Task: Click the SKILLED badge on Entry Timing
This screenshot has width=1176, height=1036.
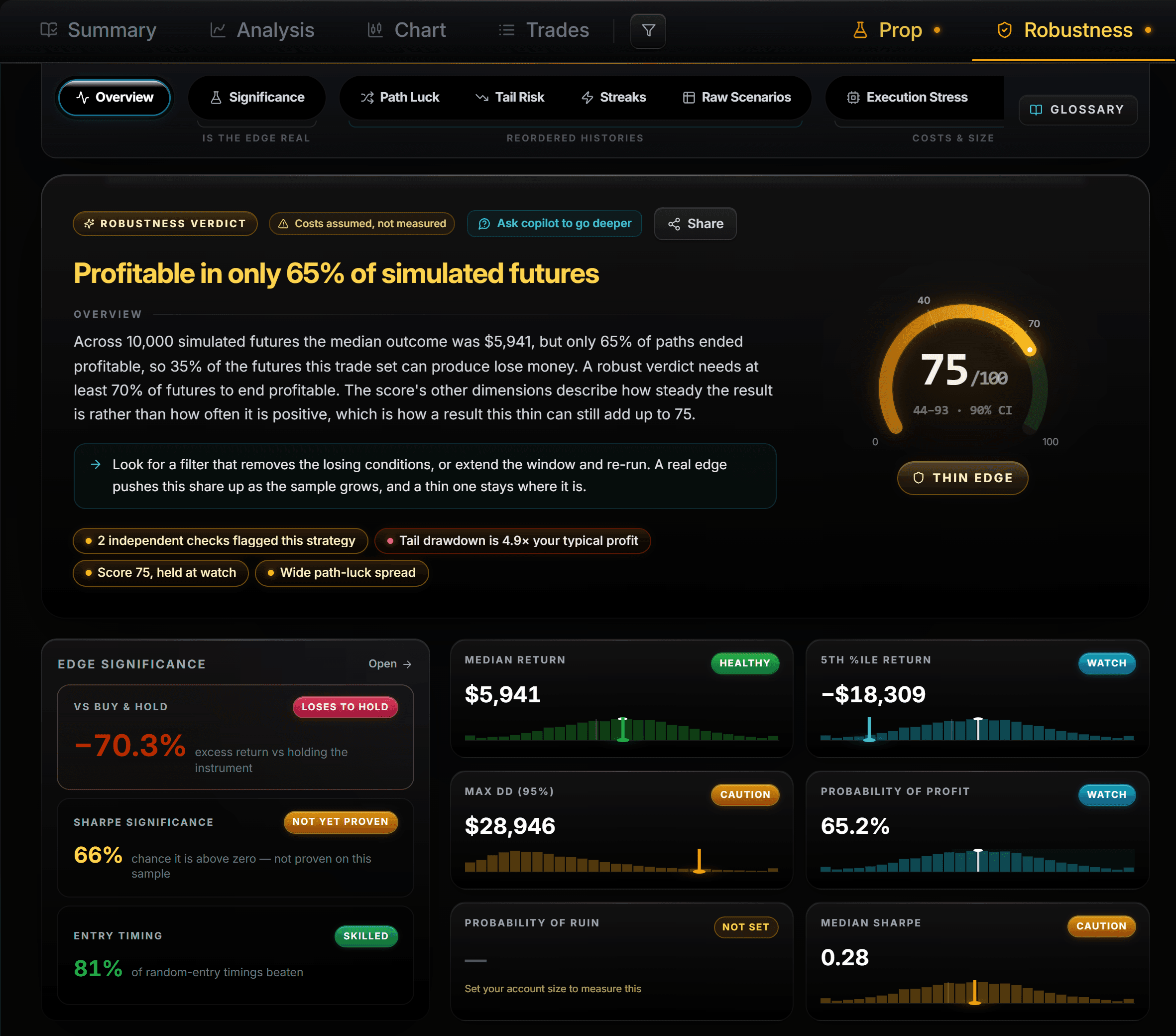Action: 366,936
